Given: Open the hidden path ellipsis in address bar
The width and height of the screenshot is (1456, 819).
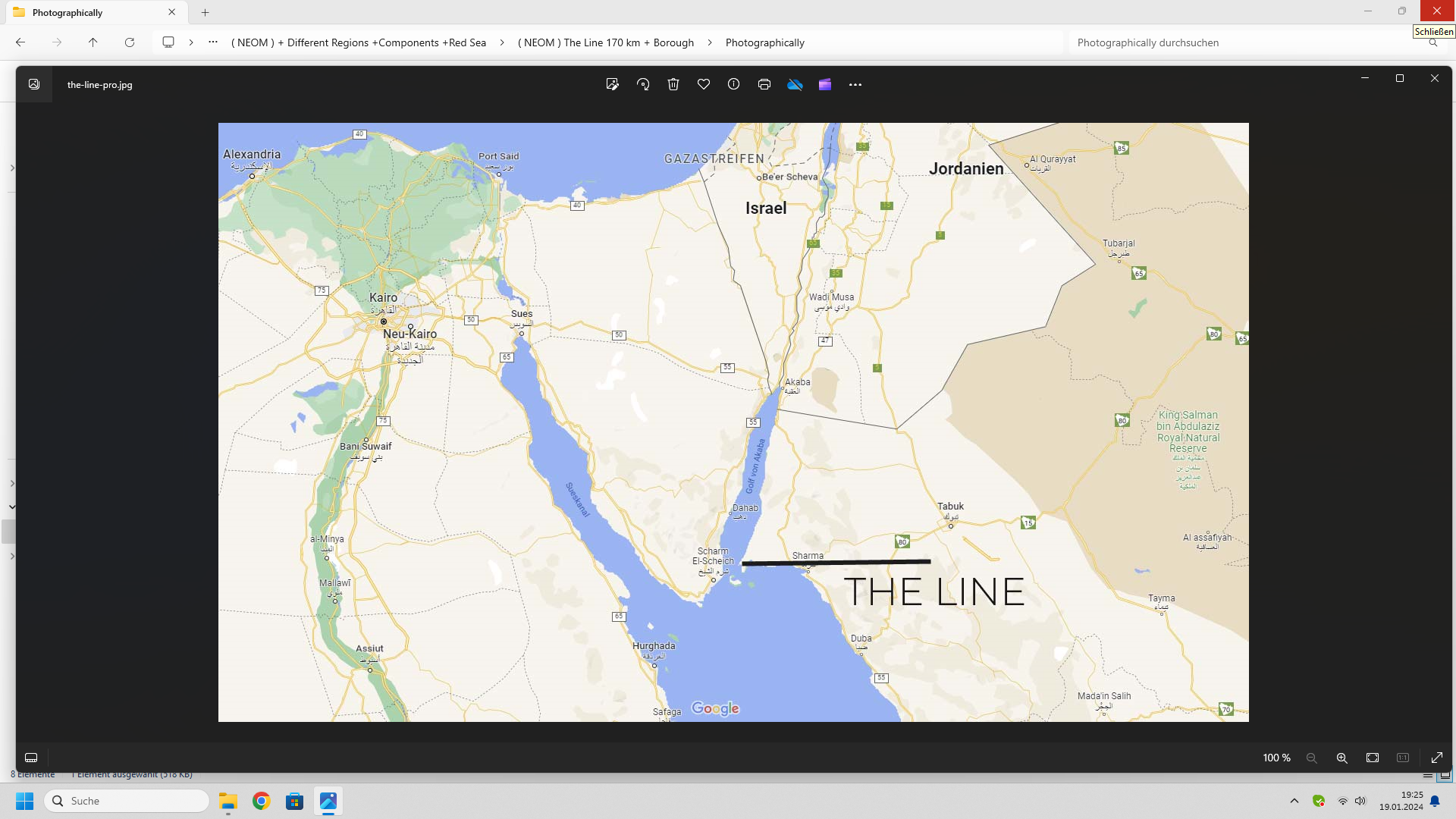Looking at the screenshot, I should pos(213,42).
